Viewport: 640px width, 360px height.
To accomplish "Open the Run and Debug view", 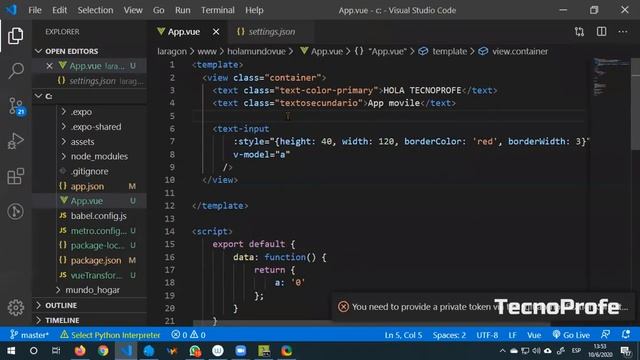I will 16,141.
